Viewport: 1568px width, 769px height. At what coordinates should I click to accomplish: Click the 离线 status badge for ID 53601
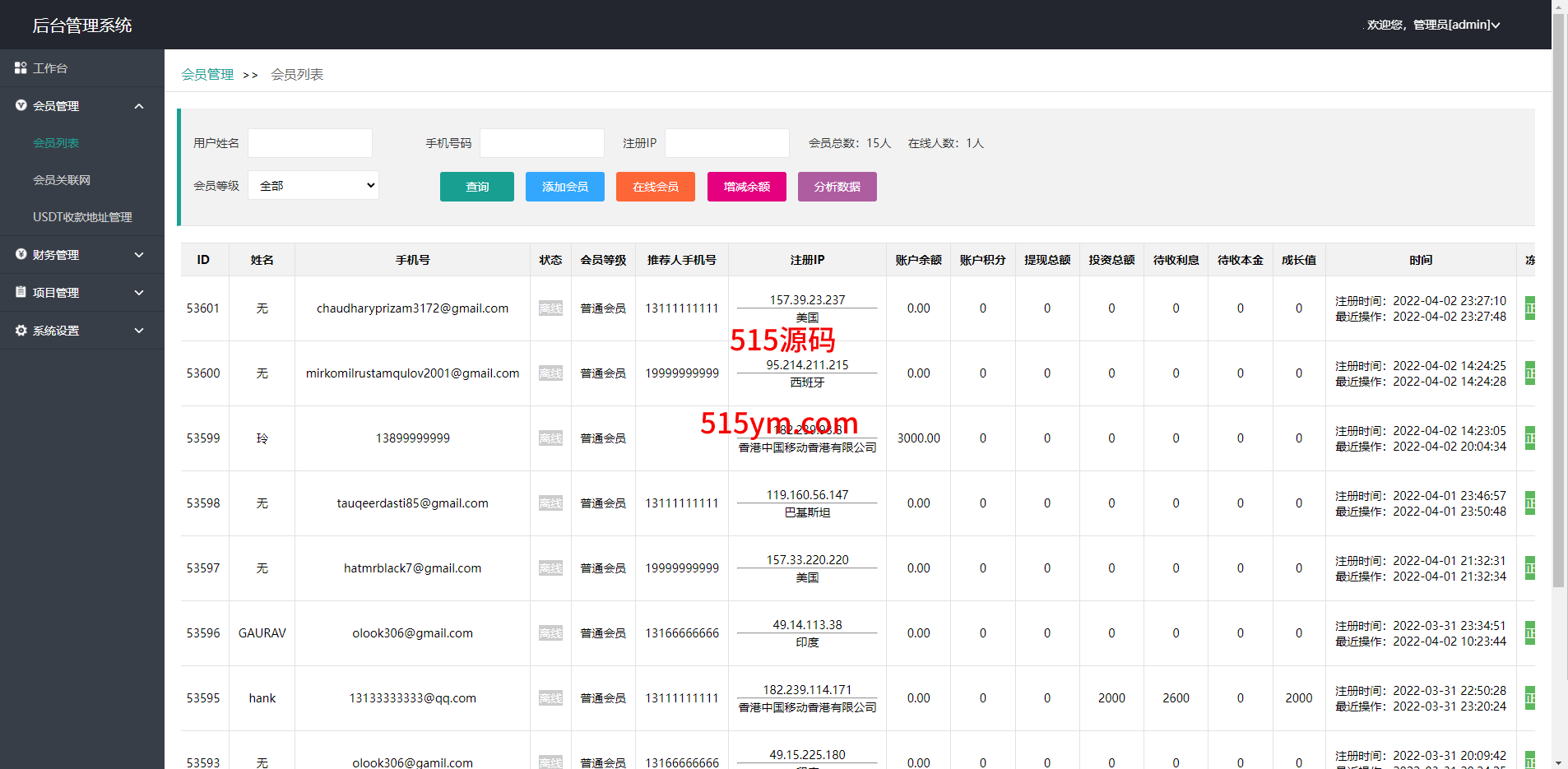click(x=550, y=308)
